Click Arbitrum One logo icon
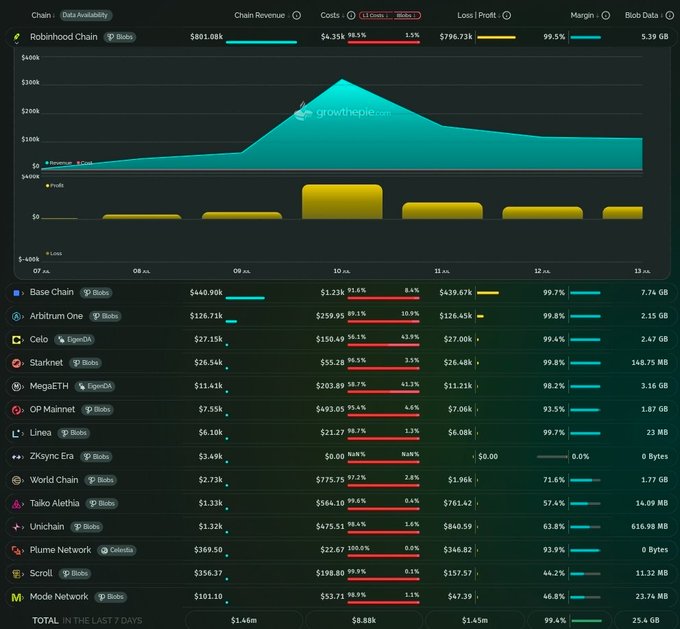Screen dimensions: 680x629 [x=16, y=317]
